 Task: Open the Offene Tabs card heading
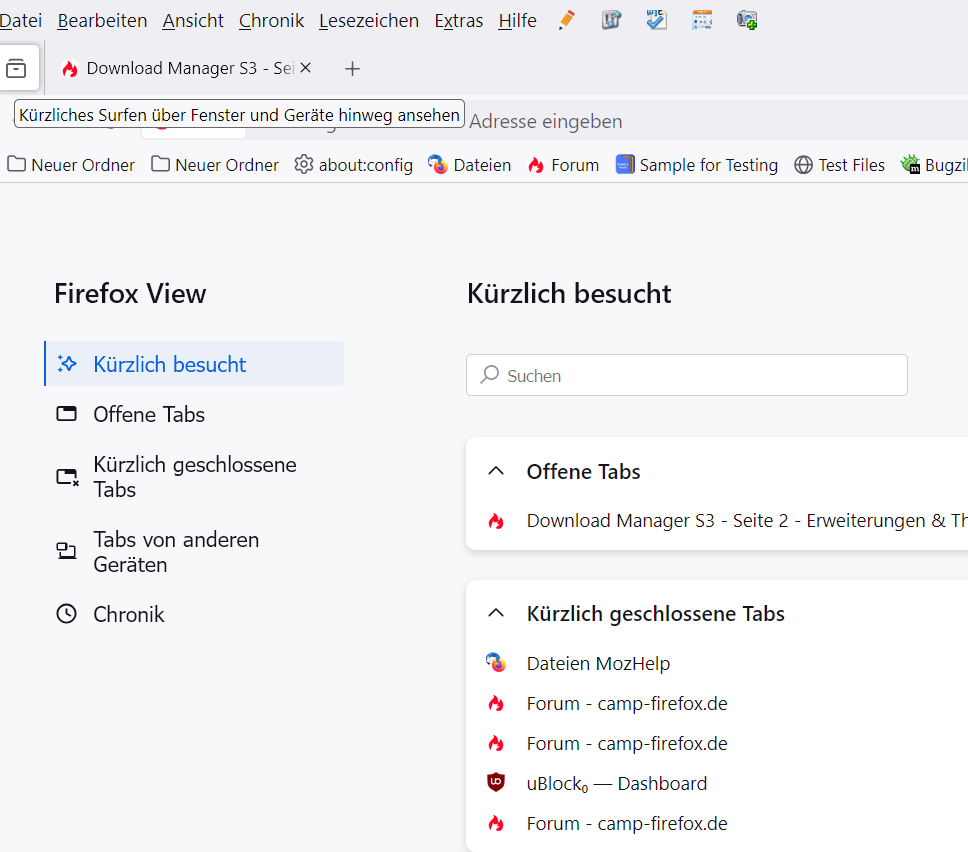[583, 472]
